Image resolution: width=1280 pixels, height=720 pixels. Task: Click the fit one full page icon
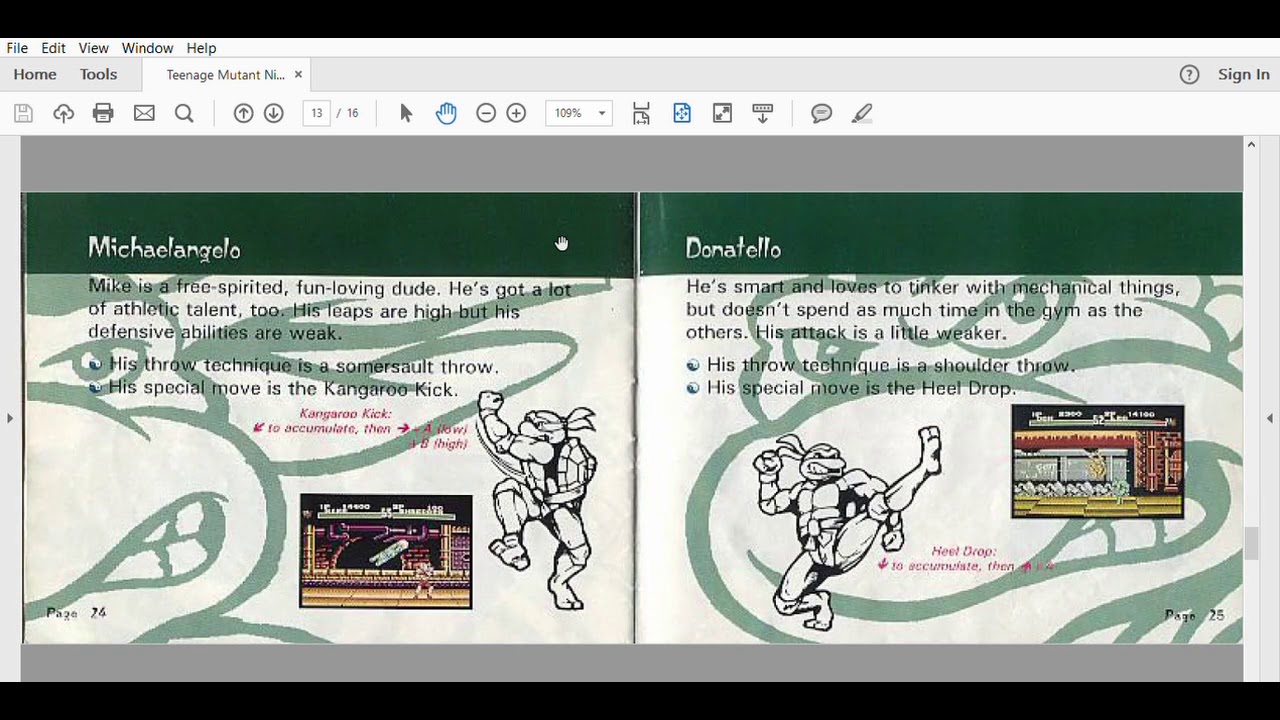682,113
